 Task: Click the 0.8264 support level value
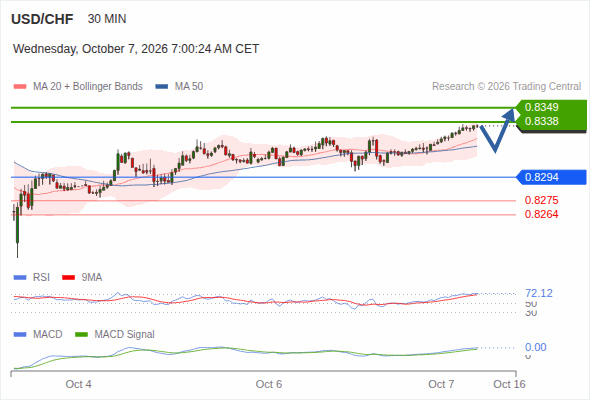pyautogui.click(x=541, y=214)
